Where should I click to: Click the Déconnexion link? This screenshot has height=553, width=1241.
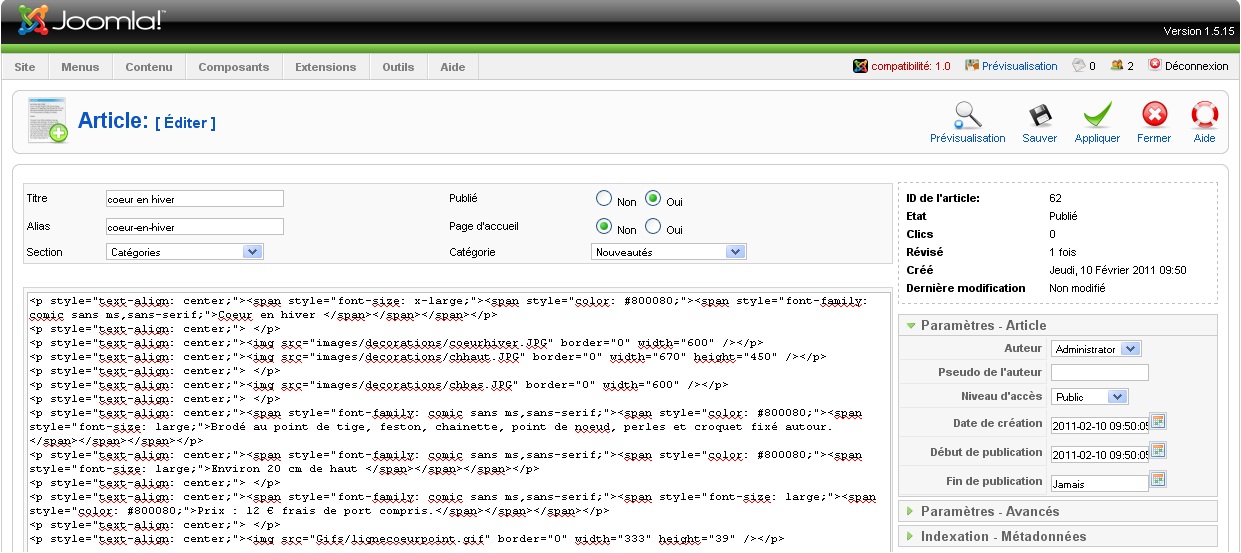click(x=1188, y=66)
